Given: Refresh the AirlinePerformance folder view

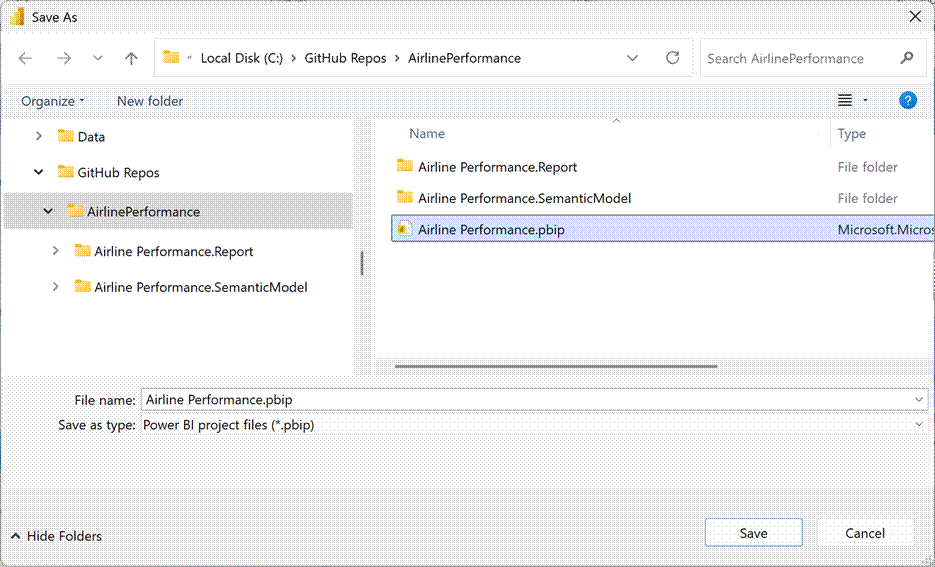Looking at the screenshot, I should coord(673,58).
